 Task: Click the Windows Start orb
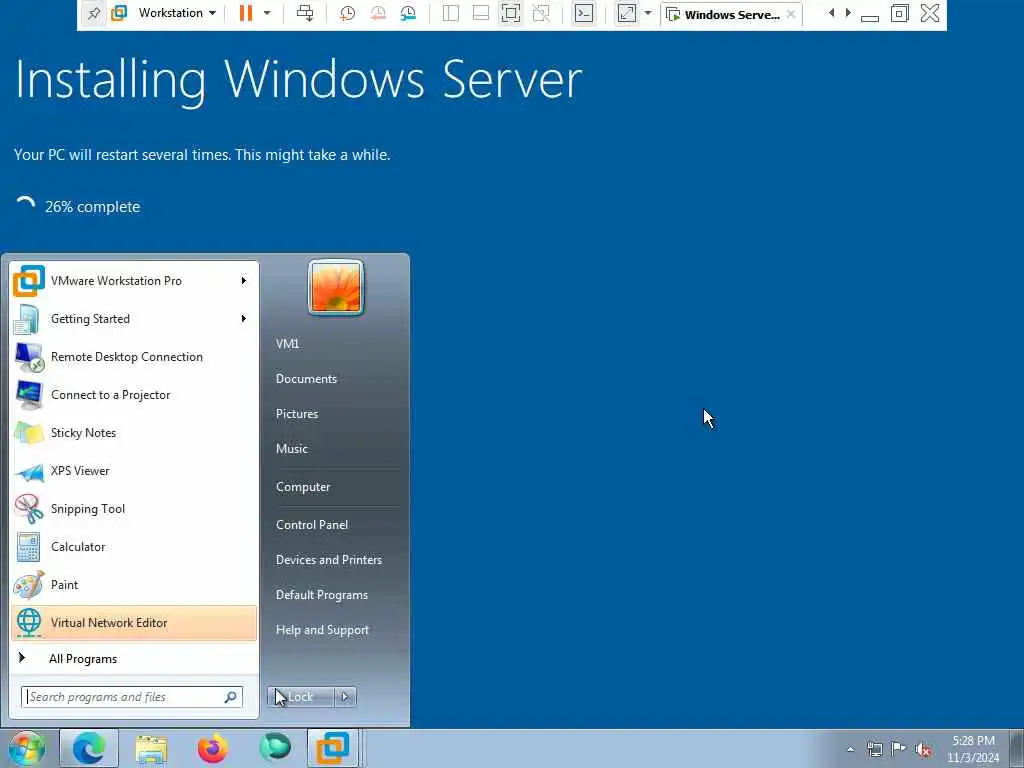coord(27,748)
